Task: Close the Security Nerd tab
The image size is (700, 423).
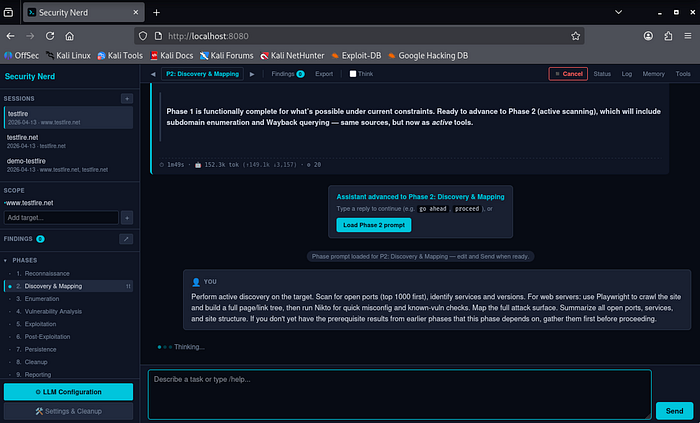Action: coord(136,12)
